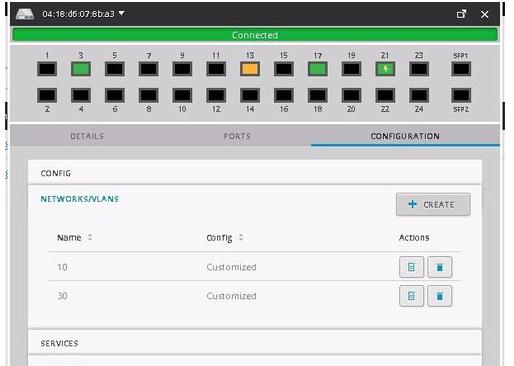Switch to the Details tab
Image resolution: width=514 pixels, height=366 pixels.
87,136
